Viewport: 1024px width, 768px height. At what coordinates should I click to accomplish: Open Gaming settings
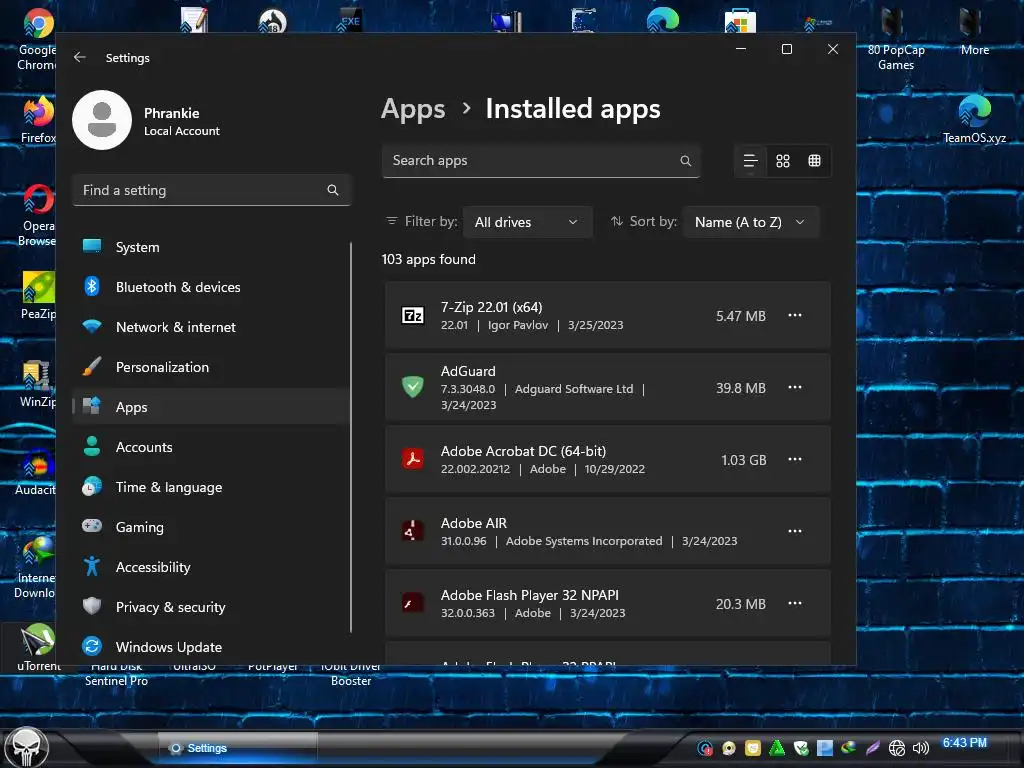pos(210,527)
